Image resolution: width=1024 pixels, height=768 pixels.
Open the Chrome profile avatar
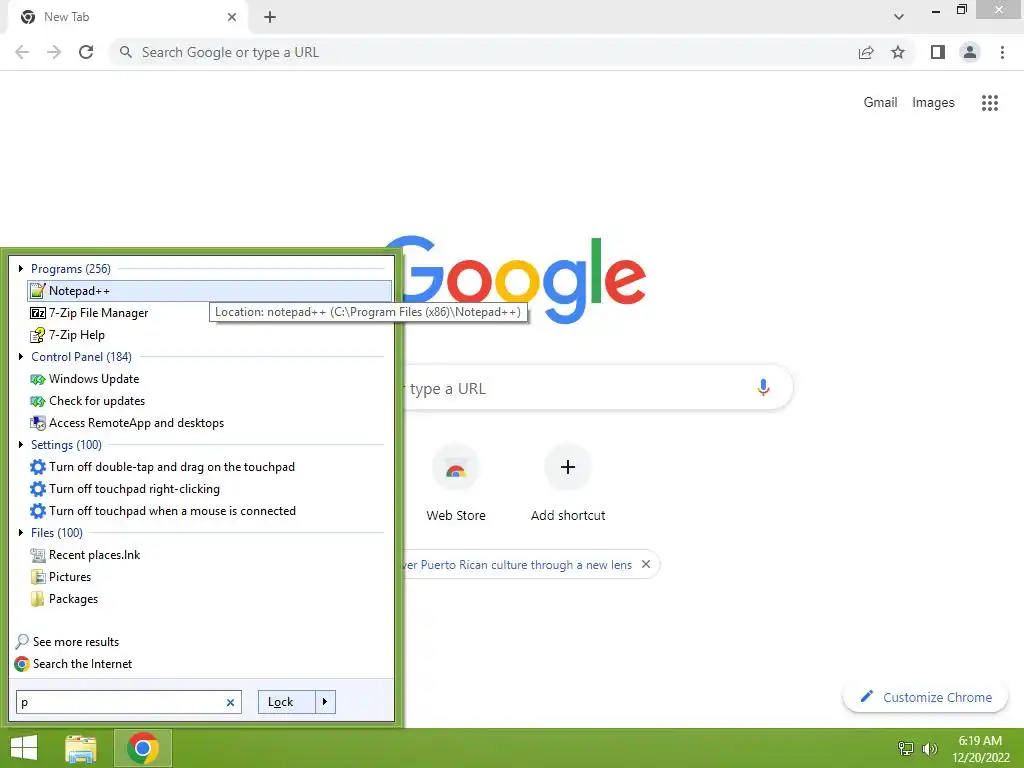(970, 52)
